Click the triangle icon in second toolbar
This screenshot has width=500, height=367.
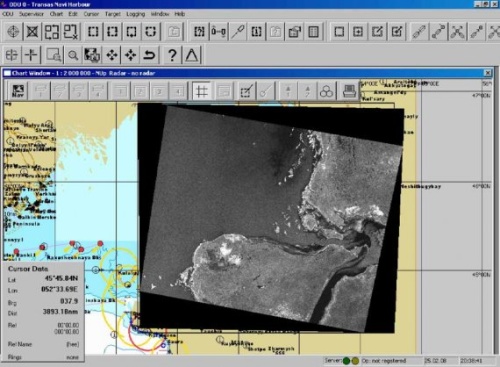pos(192,55)
